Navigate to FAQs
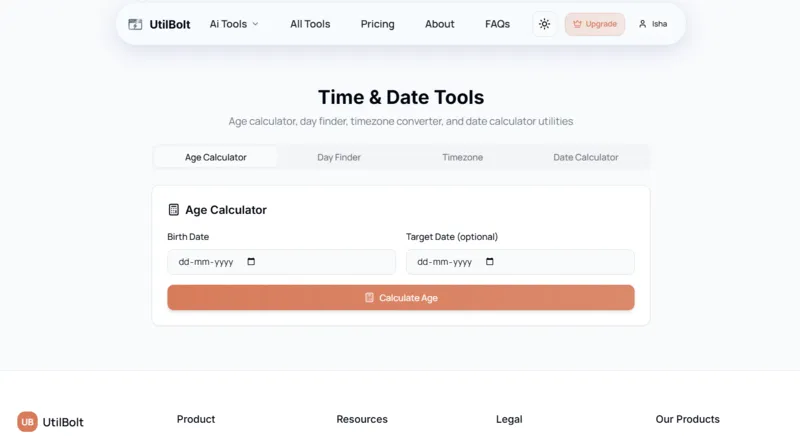Image resolution: width=800 pixels, height=437 pixels. click(497, 24)
